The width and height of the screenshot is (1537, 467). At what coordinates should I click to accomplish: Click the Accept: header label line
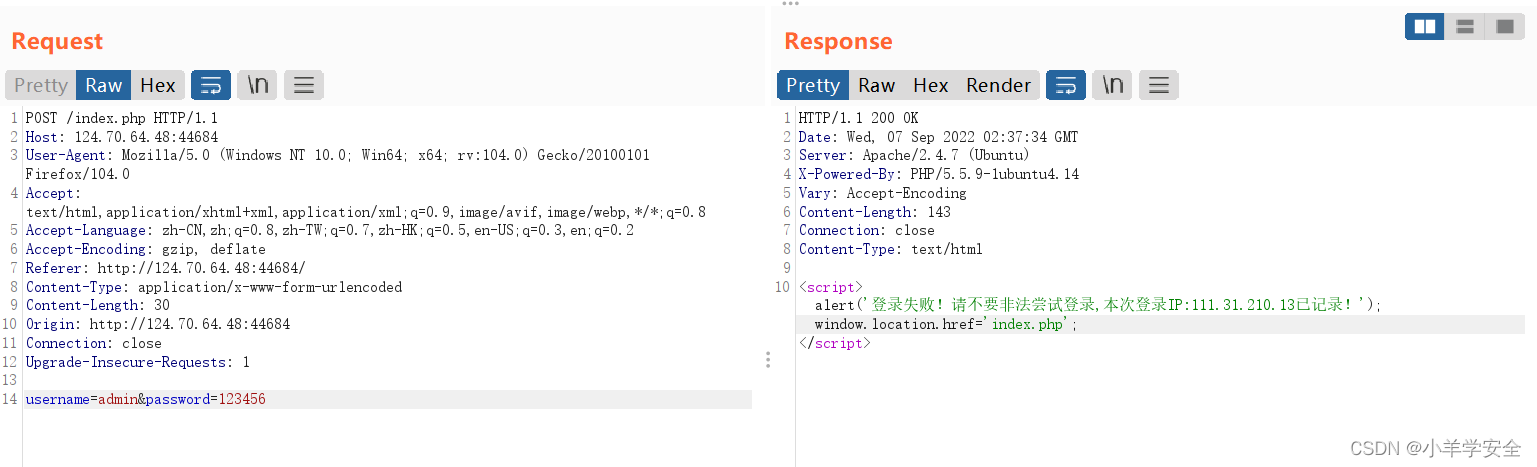pos(53,193)
